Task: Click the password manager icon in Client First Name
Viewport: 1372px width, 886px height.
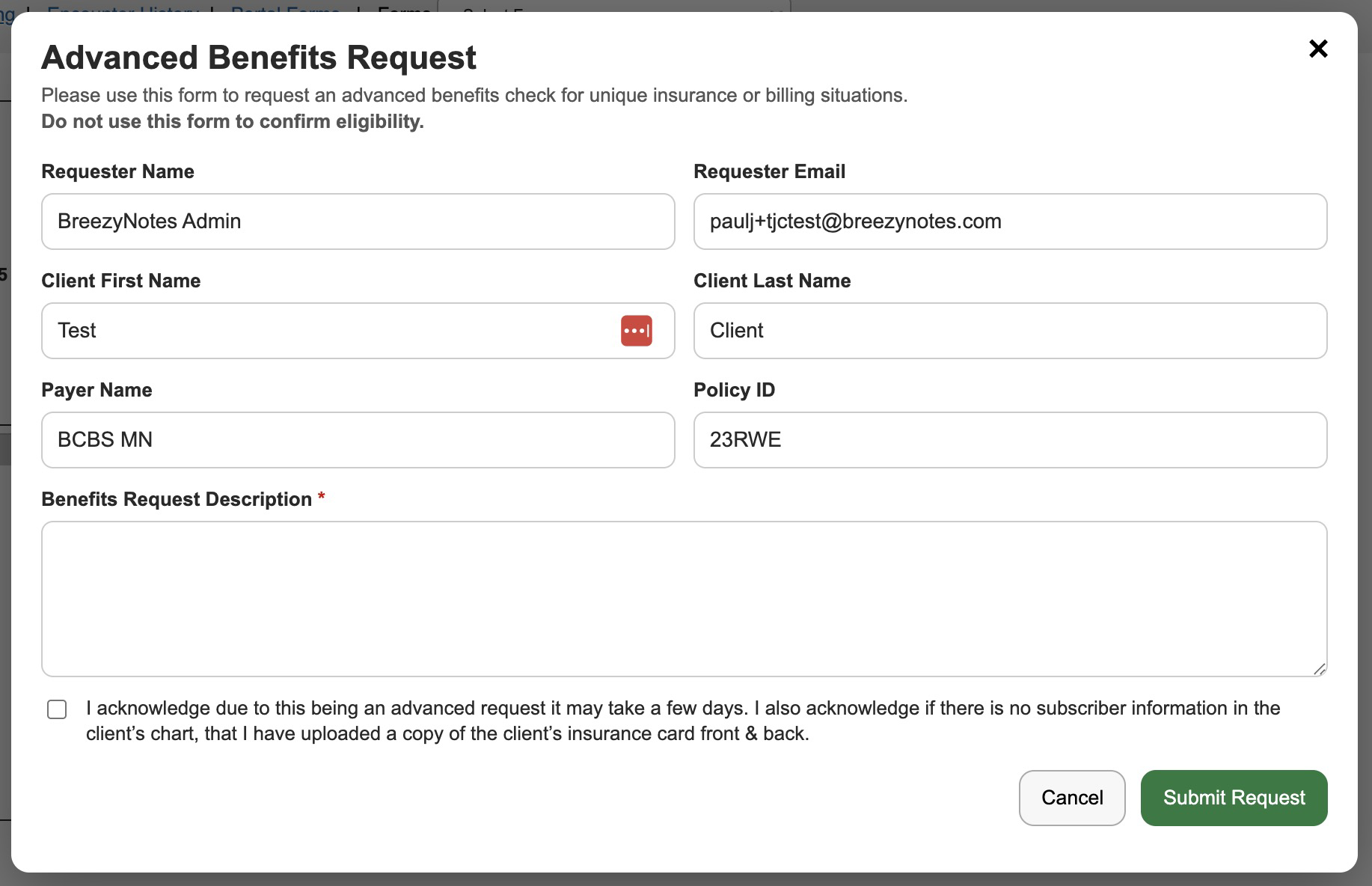Action: 636,331
